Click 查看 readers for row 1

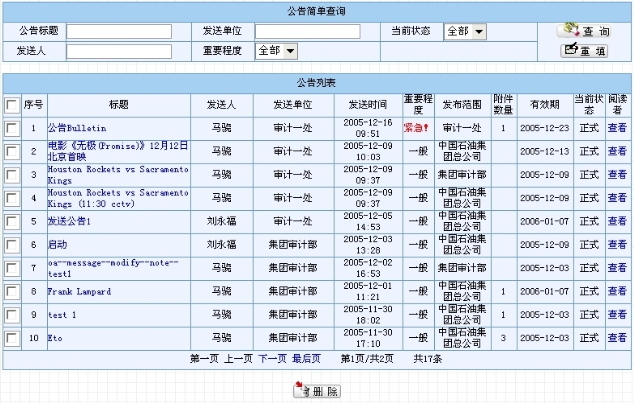point(617,128)
